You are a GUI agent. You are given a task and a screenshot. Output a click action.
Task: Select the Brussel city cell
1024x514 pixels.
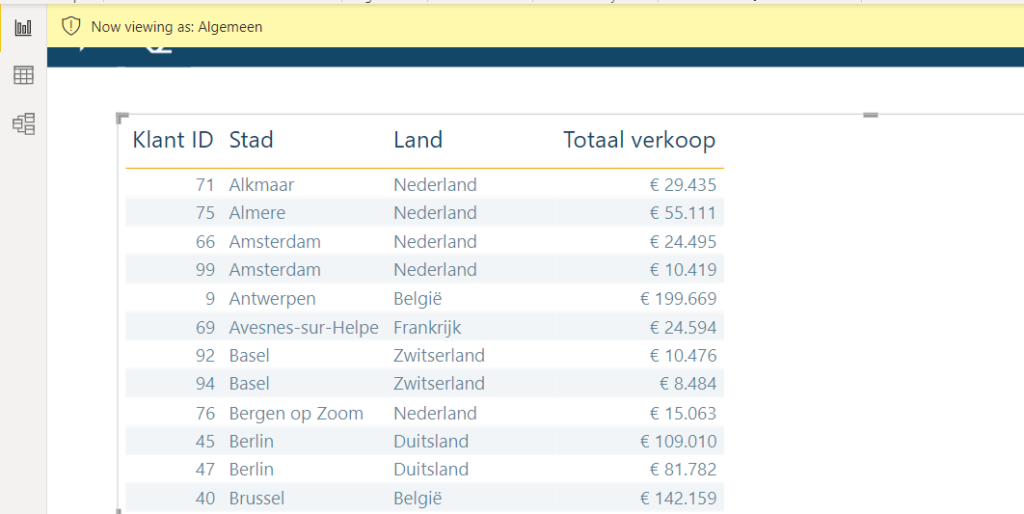257,498
